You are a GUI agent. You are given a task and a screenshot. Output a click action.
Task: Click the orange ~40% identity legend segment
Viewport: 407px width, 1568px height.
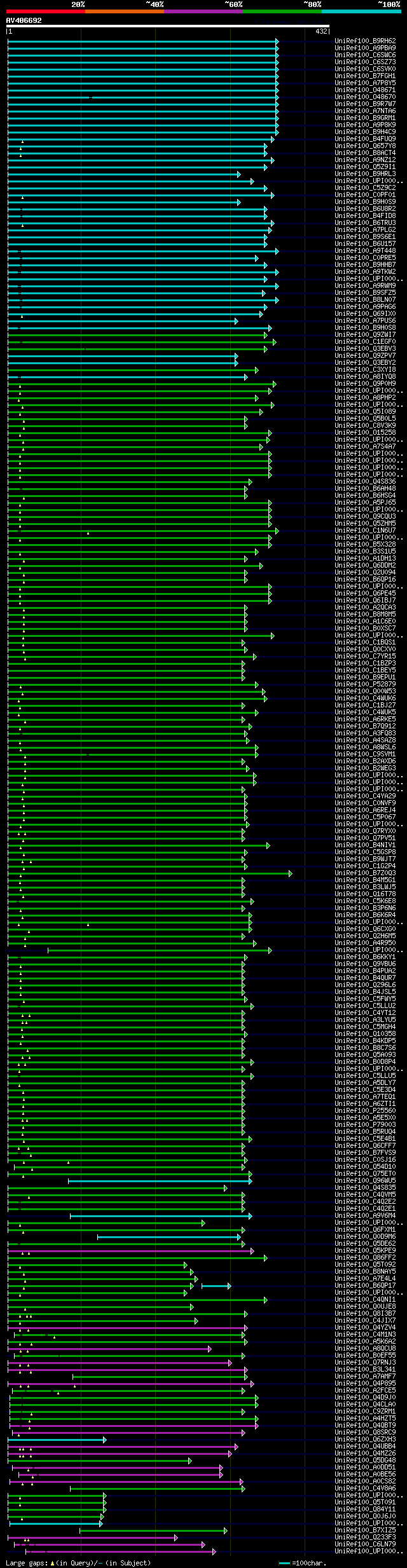pos(125,11)
